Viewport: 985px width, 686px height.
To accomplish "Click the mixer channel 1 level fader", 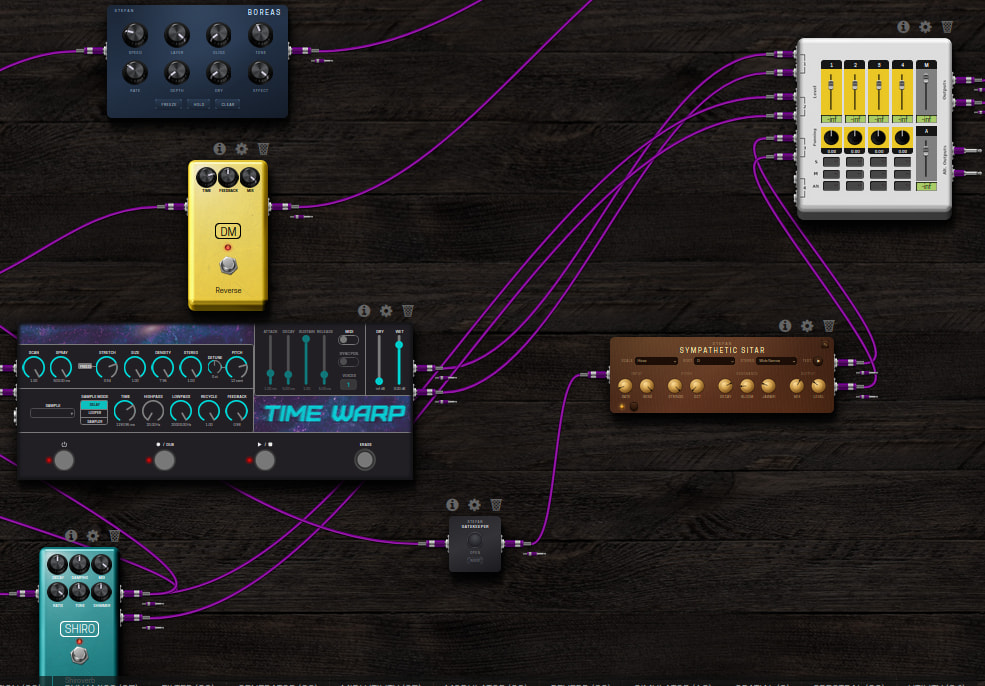I will (x=830, y=85).
